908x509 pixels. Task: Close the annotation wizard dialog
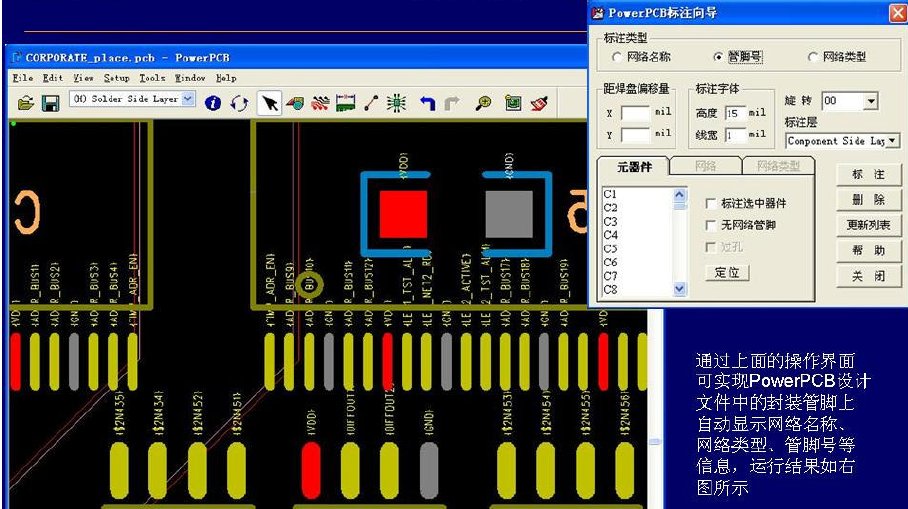pyautogui.click(x=899, y=13)
